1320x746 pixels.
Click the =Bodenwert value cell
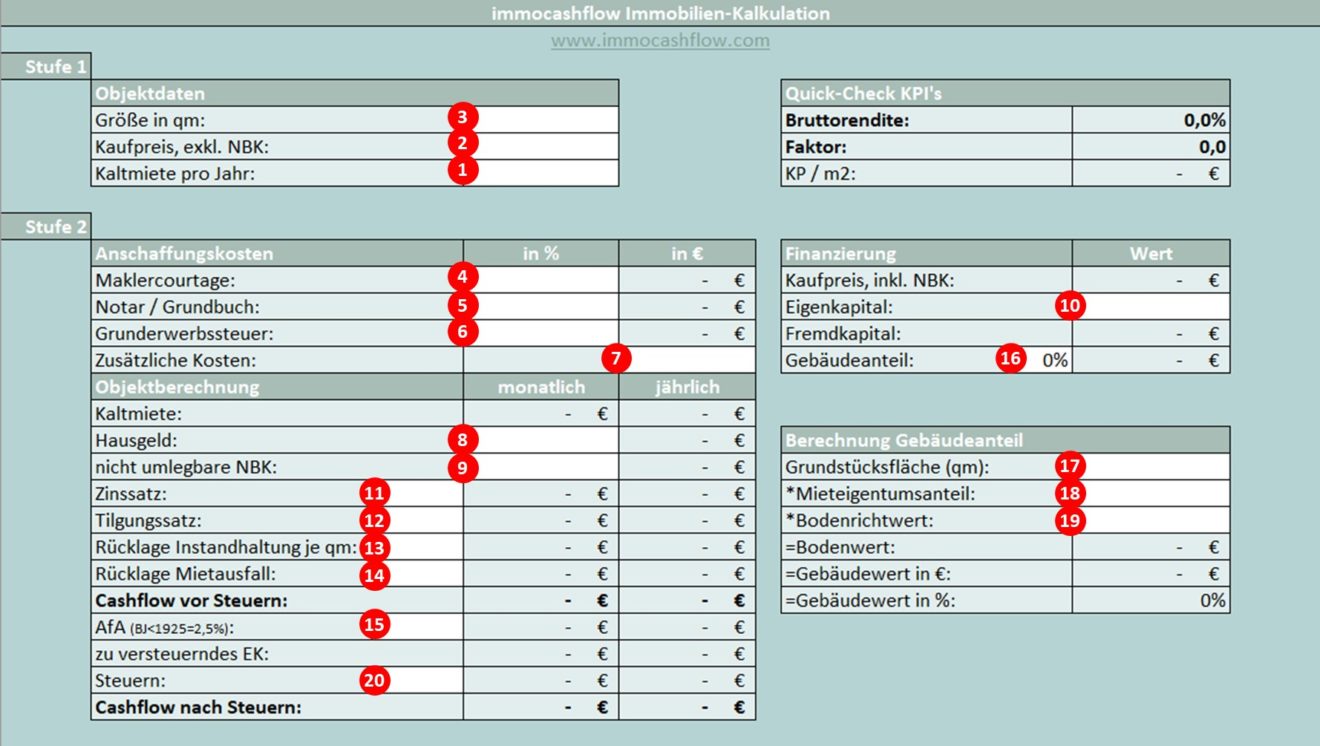click(1151, 547)
